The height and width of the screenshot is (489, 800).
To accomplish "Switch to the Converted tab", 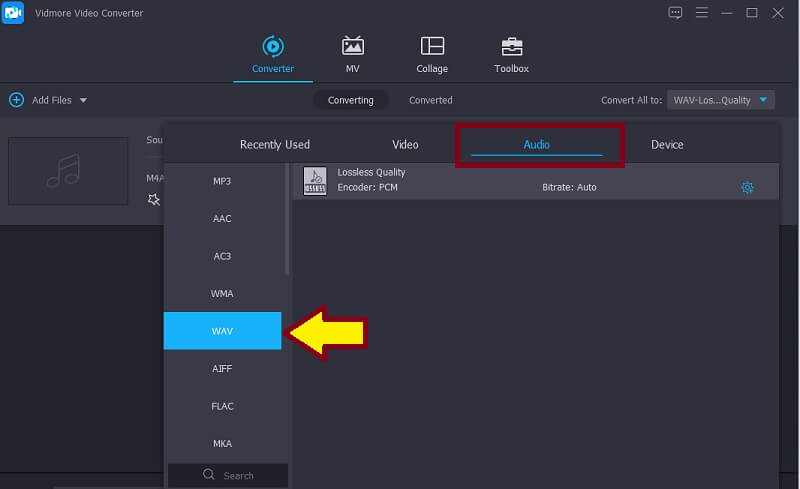I will (430, 100).
